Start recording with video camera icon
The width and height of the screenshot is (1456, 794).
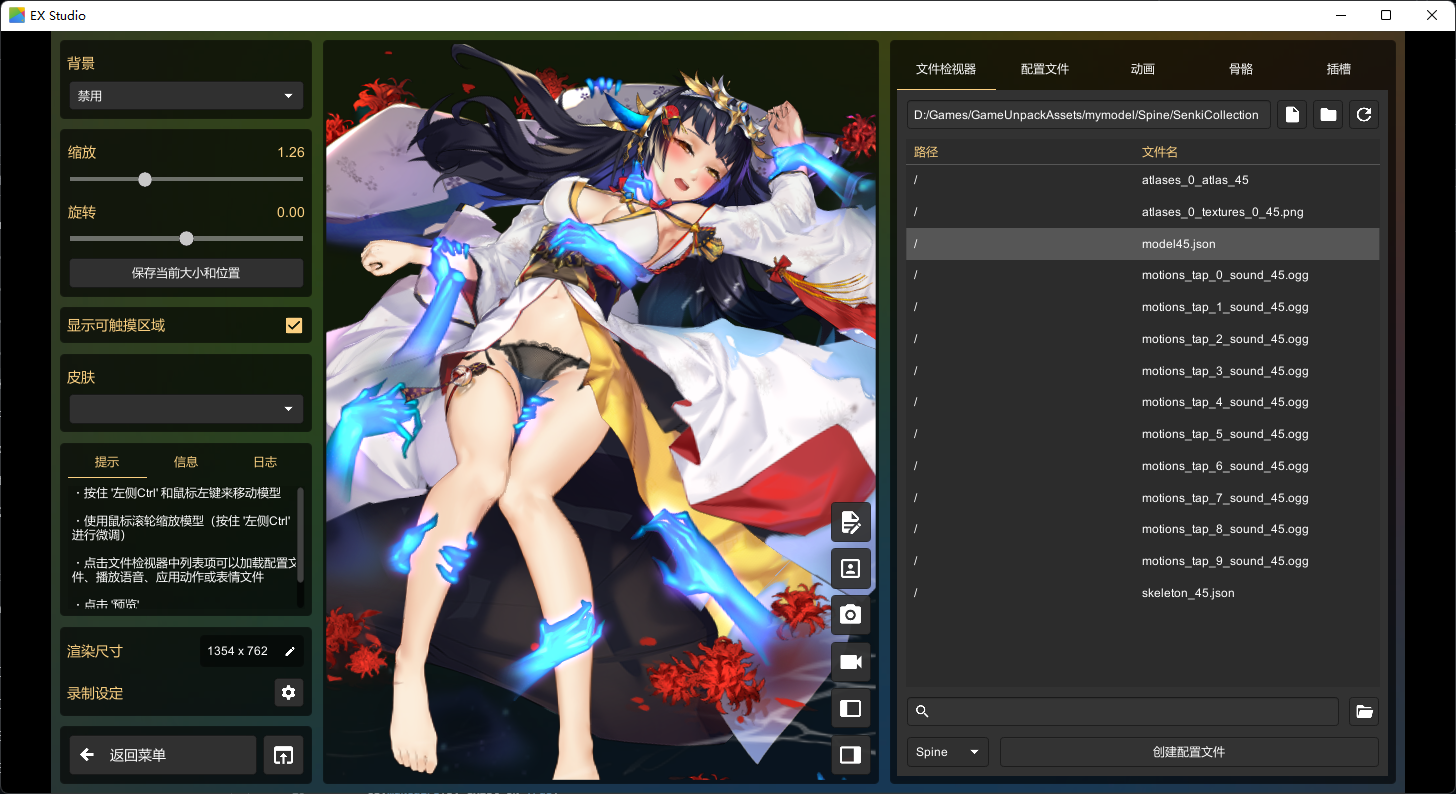coord(851,662)
